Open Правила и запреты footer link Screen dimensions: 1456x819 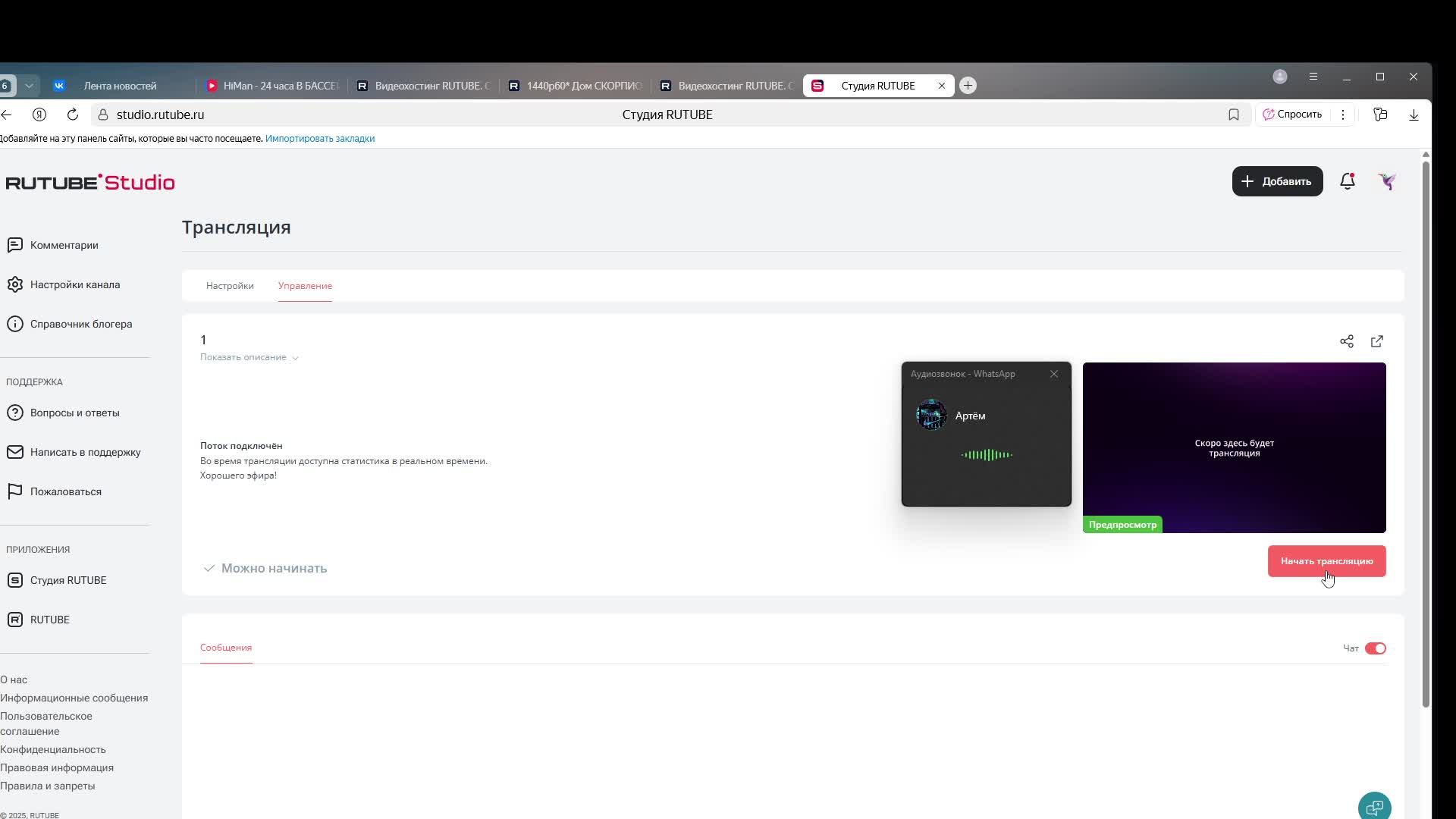[48, 786]
